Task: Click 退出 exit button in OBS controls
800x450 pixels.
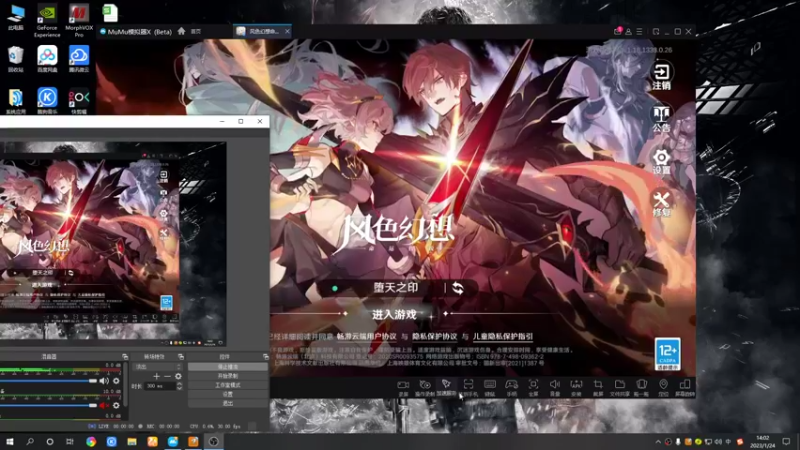Action: [x=228, y=404]
